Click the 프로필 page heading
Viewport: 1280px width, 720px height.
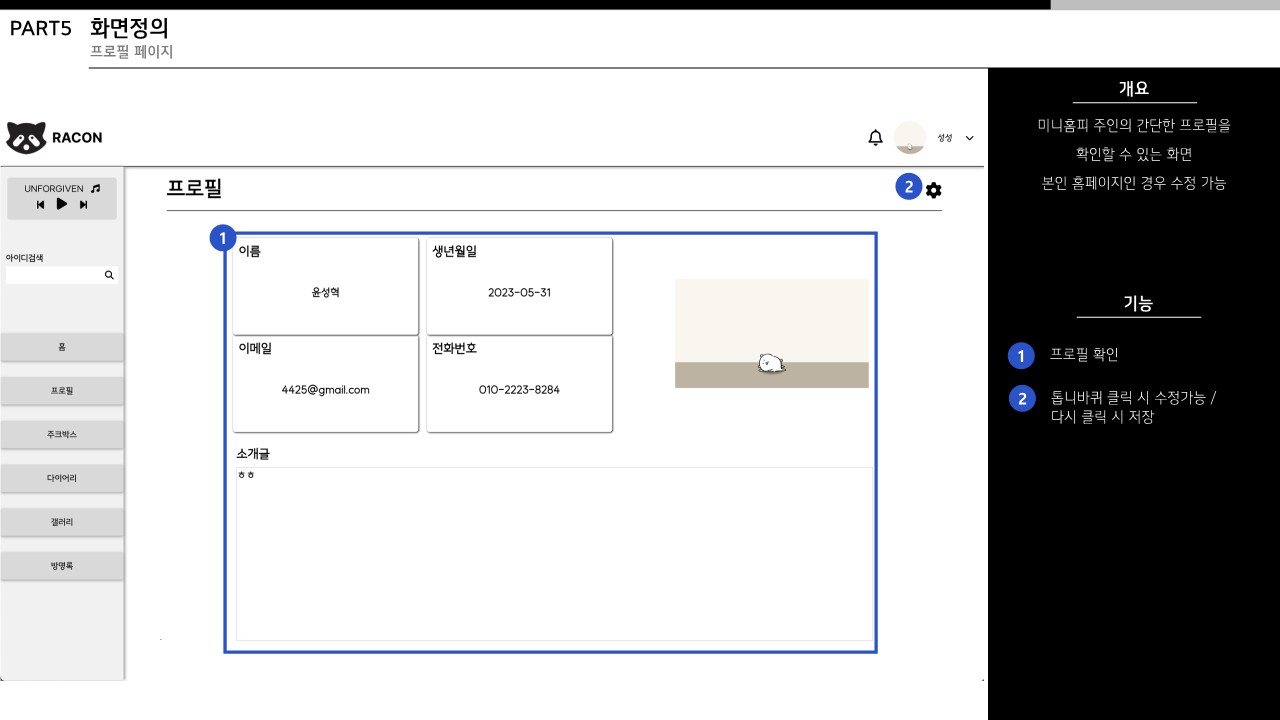194,188
